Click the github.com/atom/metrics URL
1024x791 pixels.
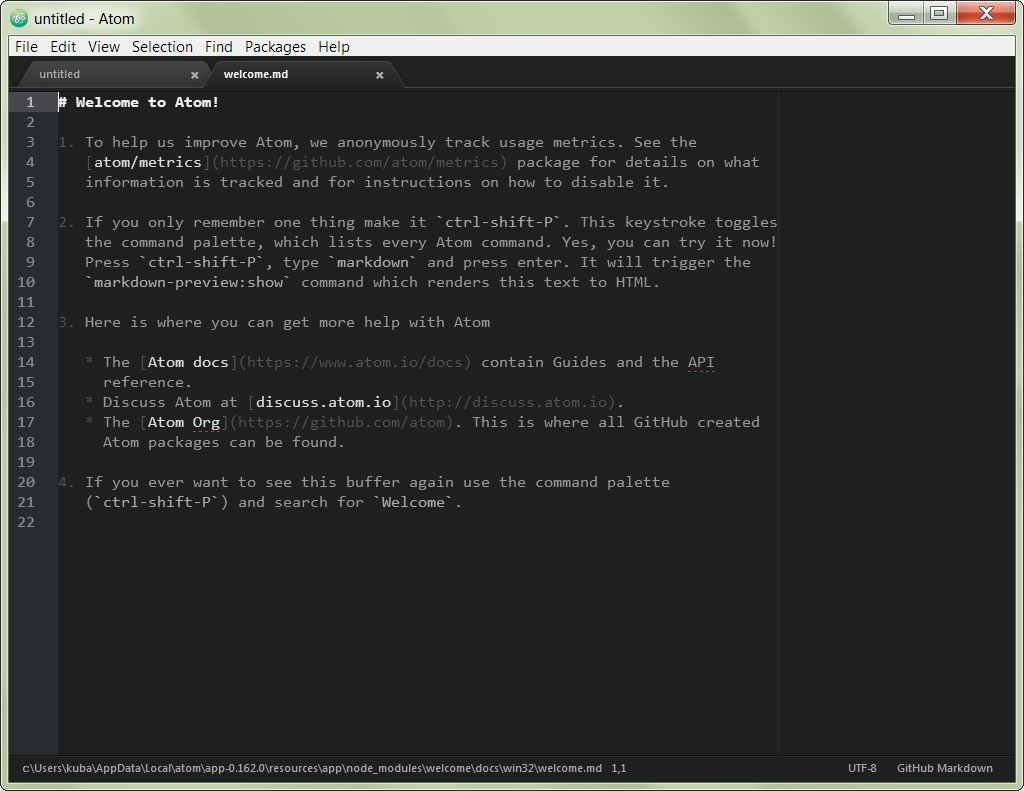359,162
